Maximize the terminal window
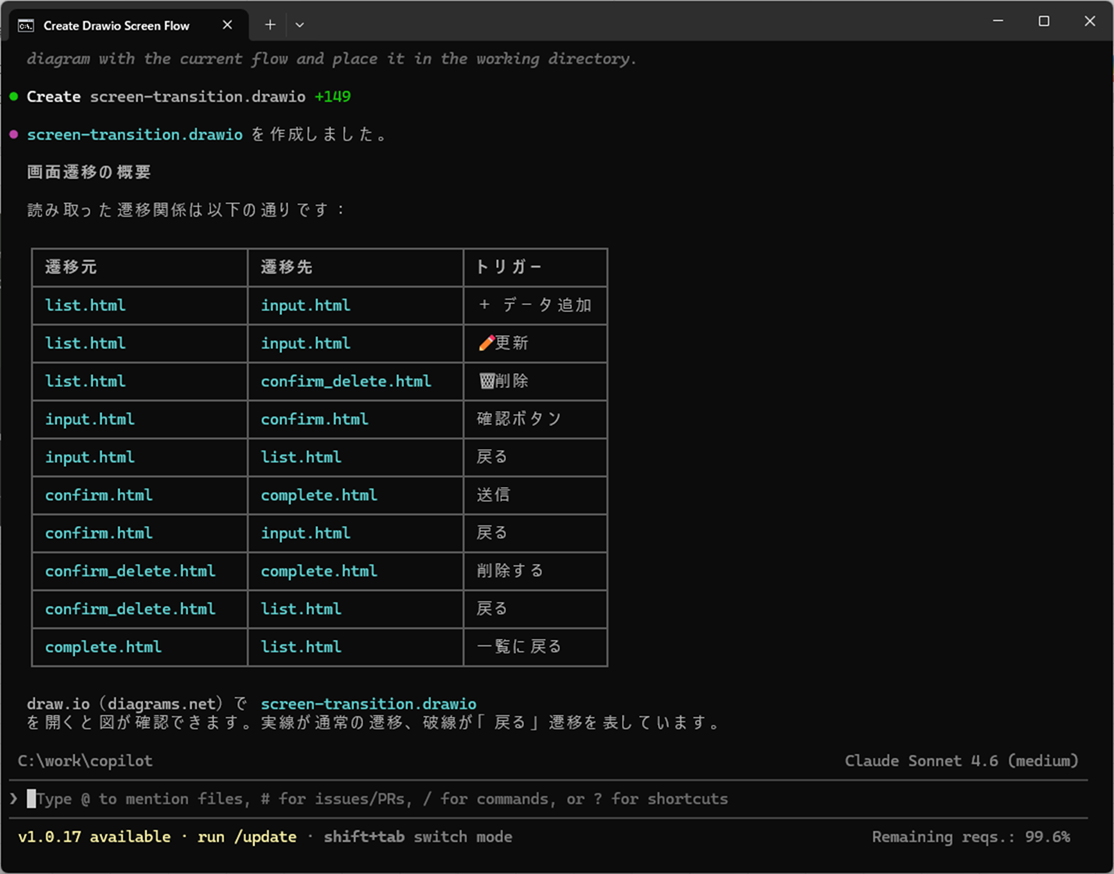1114x874 pixels. 1044,21
